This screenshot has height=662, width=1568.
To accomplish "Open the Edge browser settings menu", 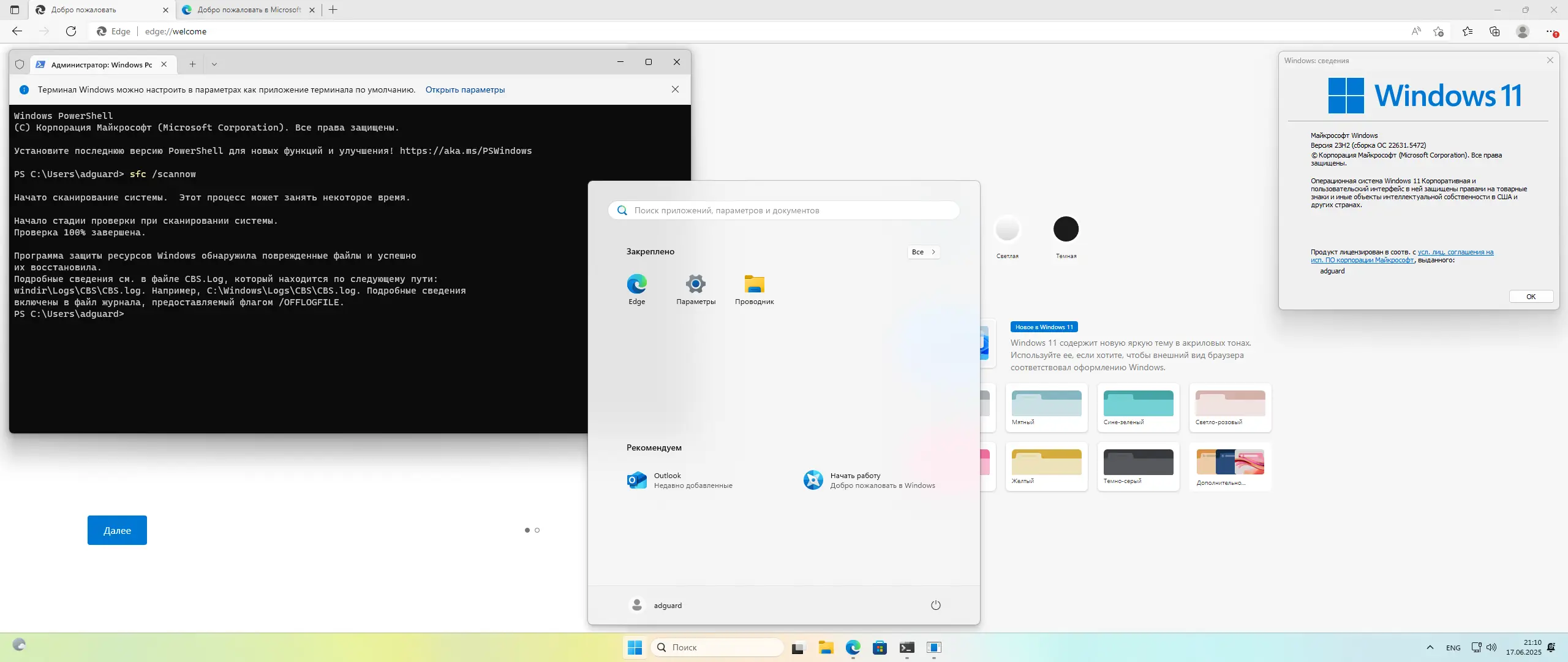I will [x=1550, y=31].
